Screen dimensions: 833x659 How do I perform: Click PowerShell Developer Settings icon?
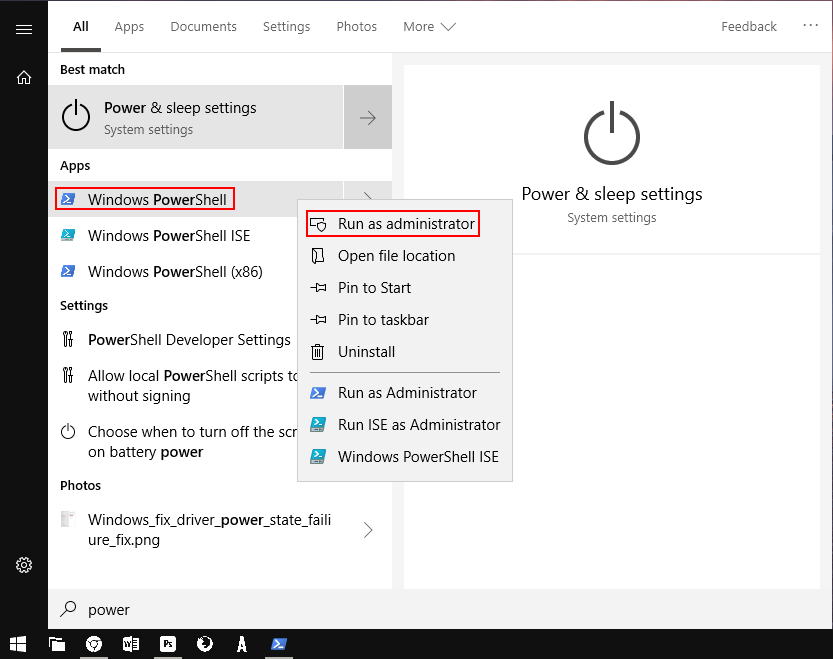click(x=68, y=339)
